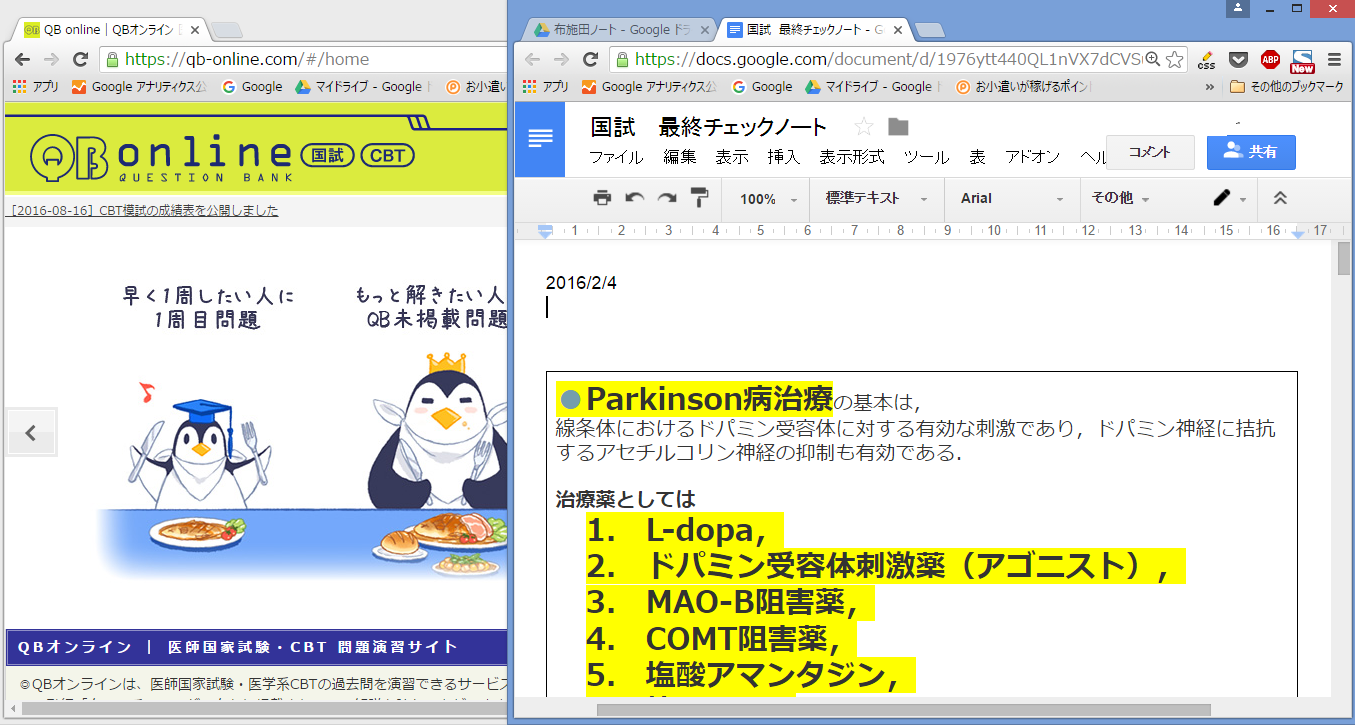Image resolution: width=1355 pixels, height=725 pixels.
Task: Click the print icon in Docs toolbar
Action: [602, 198]
